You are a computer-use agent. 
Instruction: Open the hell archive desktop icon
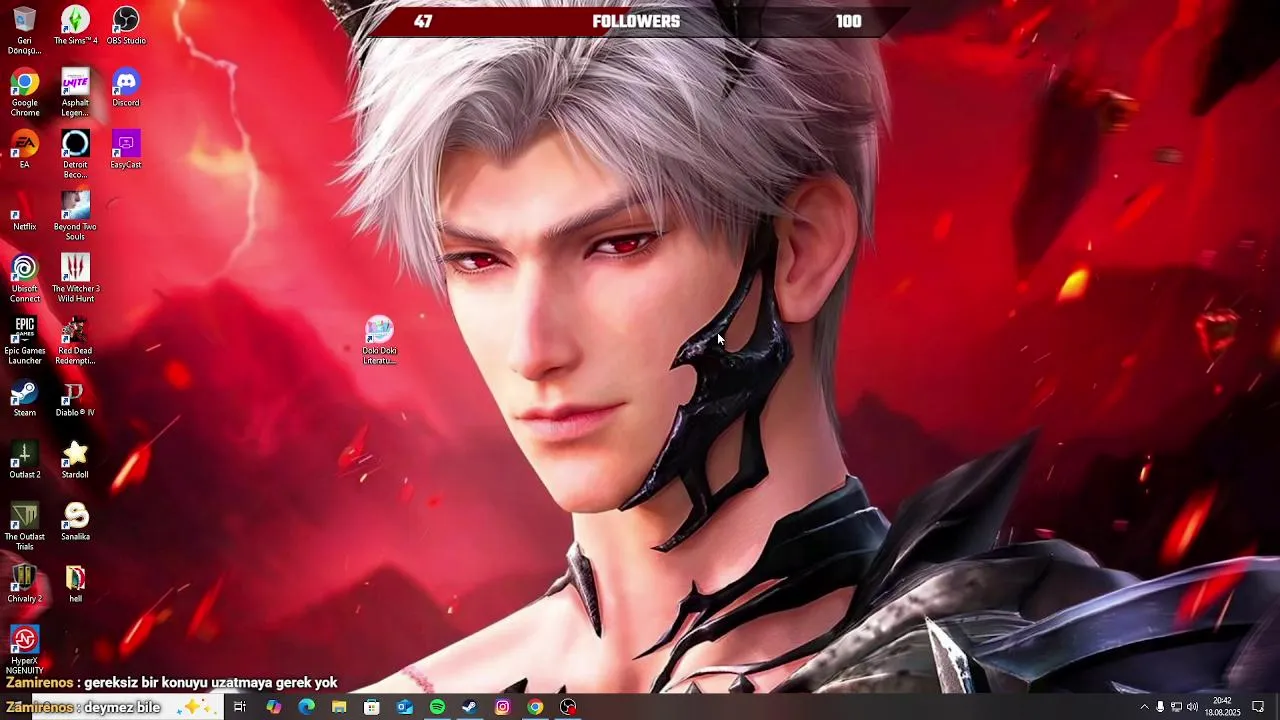pyautogui.click(x=75, y=584)
